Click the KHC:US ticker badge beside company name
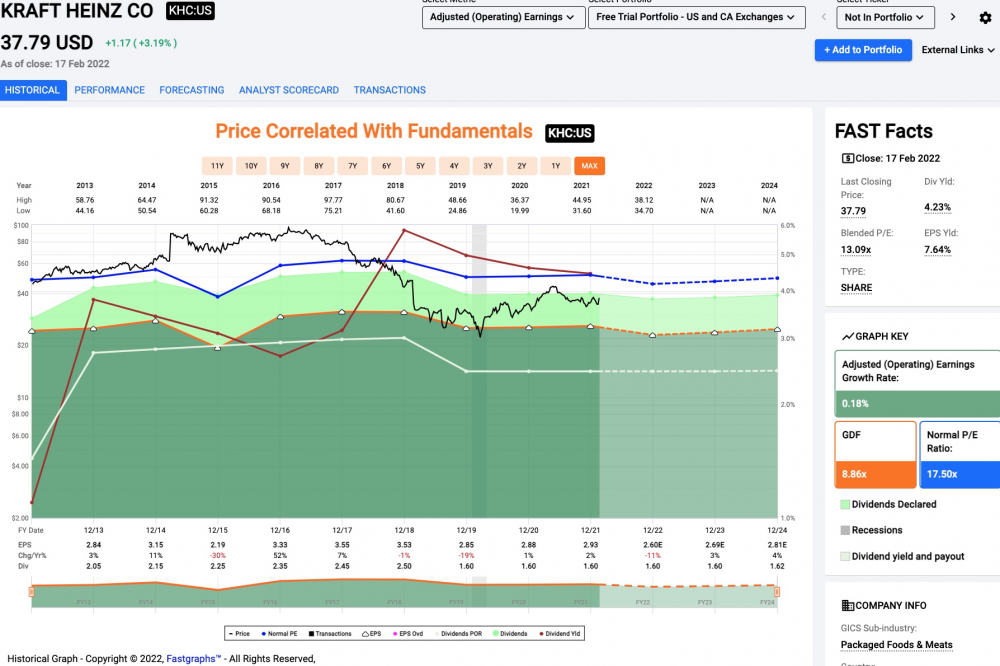This screenshot has width=1000, height=666. 190,11
